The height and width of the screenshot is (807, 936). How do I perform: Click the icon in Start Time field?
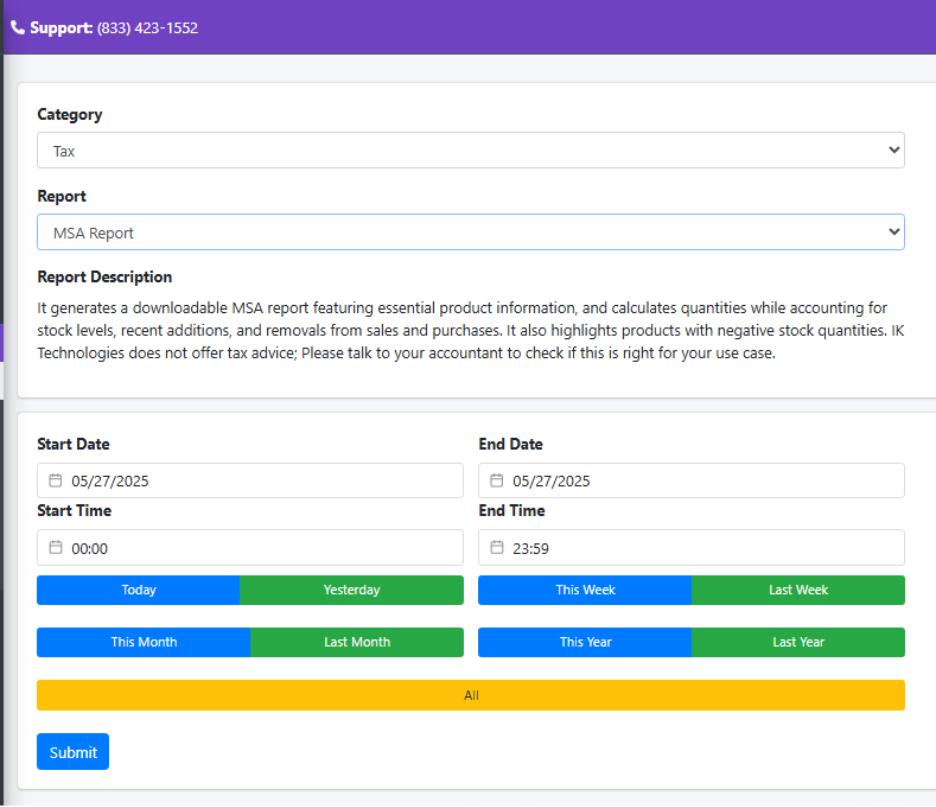tap(56, 548)
